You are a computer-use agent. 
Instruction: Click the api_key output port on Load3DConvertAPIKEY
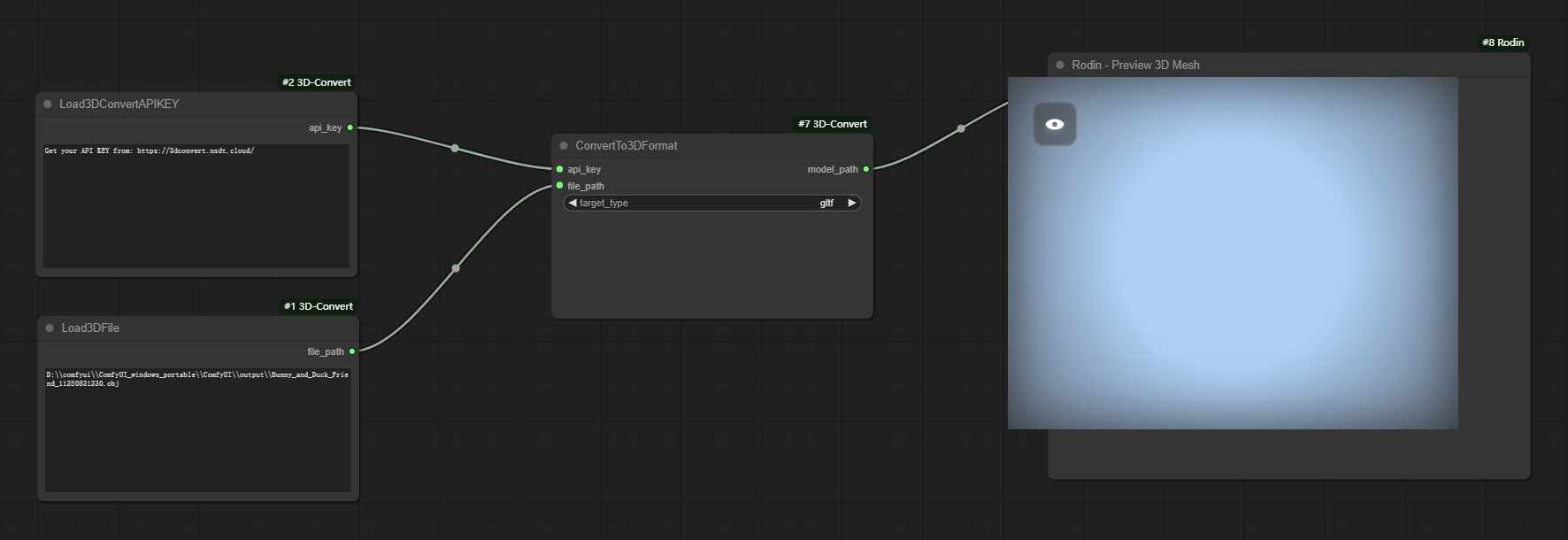pos(350,127)
